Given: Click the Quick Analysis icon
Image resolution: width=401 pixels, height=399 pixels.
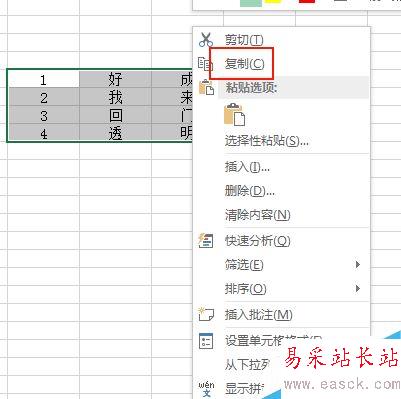Looking at the screenshot, I should click(206, 241).
